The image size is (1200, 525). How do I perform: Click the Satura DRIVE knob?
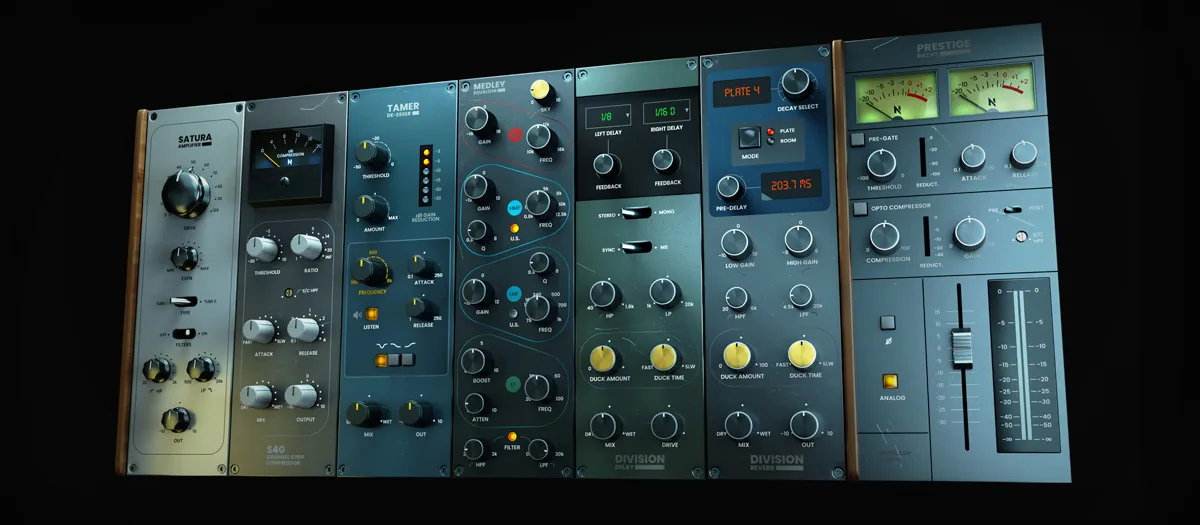pyautogui.click(x=185, y=193)
